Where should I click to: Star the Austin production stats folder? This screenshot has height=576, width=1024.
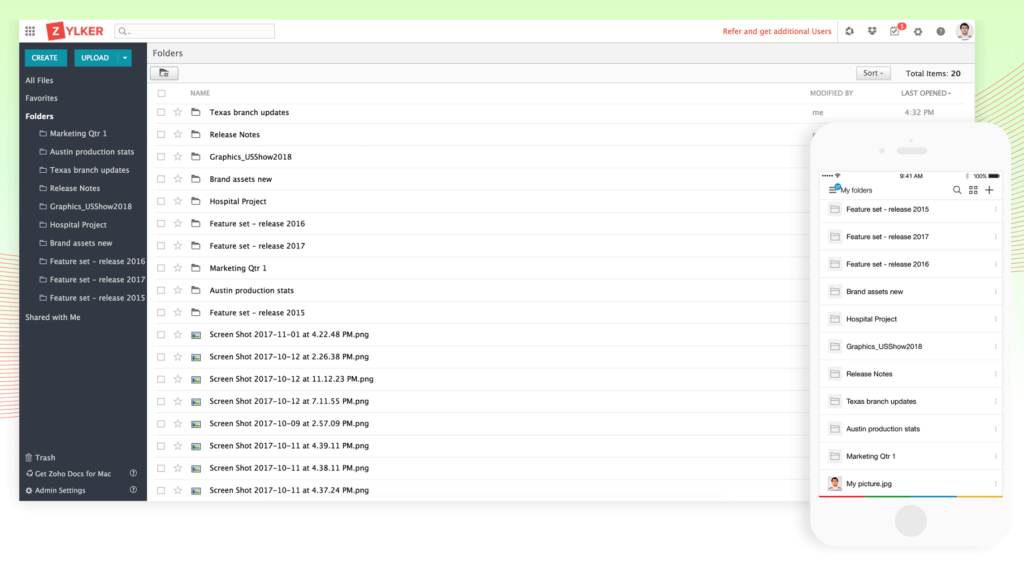click(178, 290)
